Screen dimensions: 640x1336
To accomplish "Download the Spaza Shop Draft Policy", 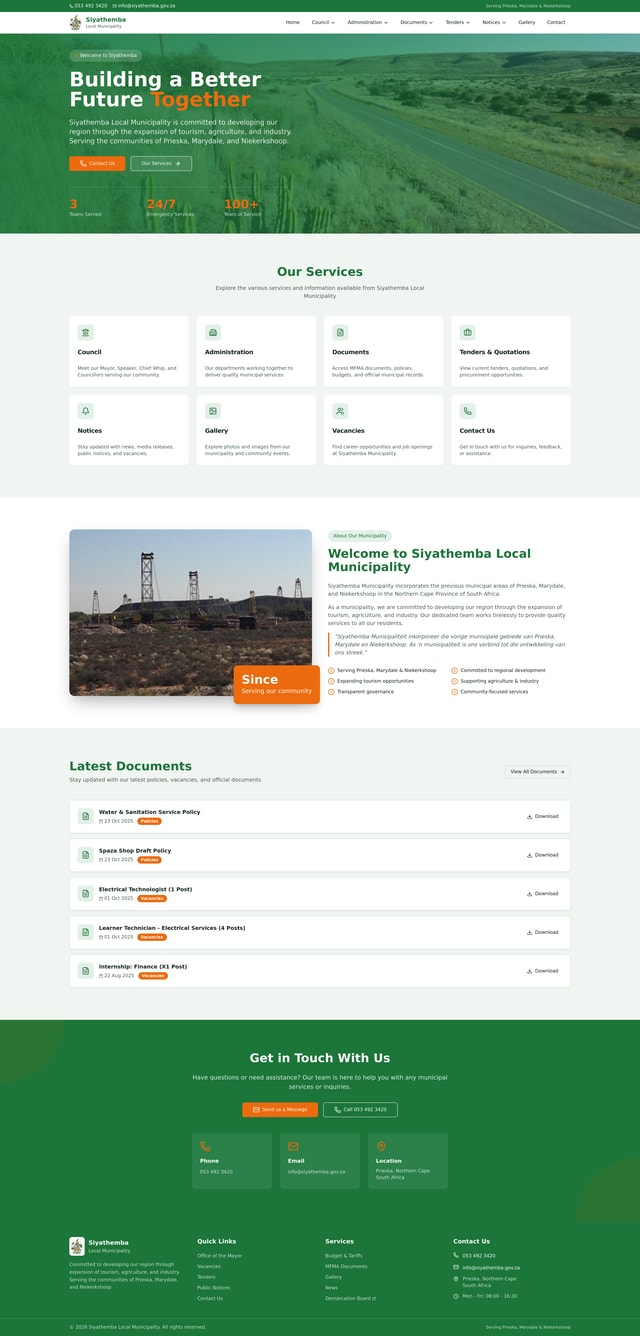I will 543,855.
